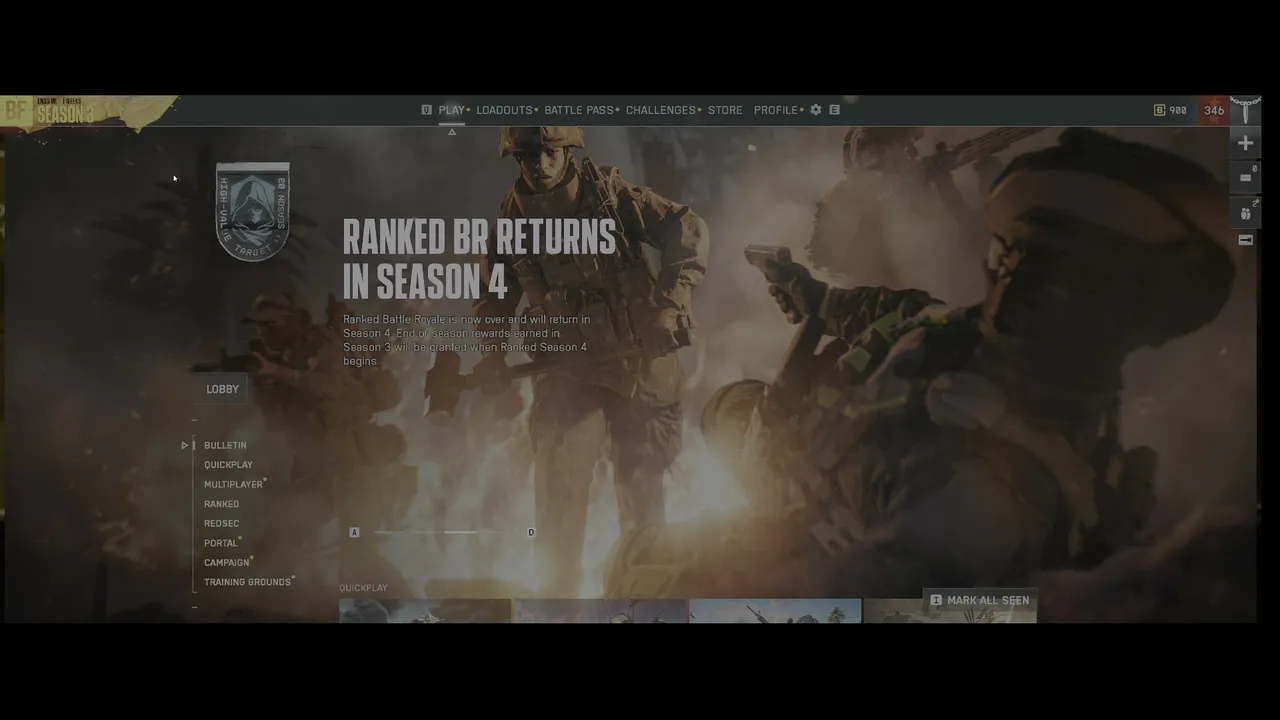Open the PLAY tab
The height and width of the screenshot is (720, 1280).
click(451, 110)
